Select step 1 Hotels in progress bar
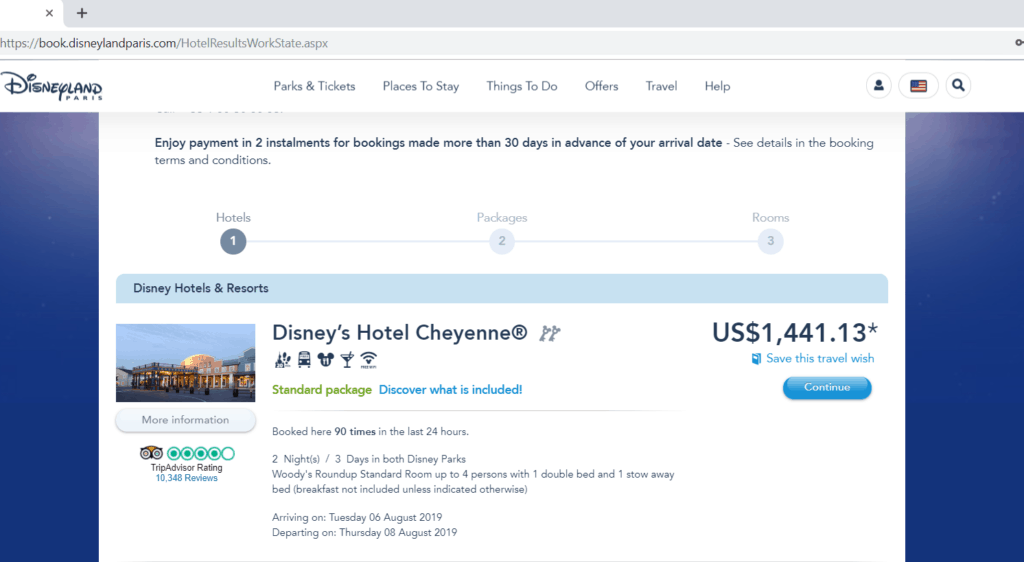1024x562 pixels. click(233, 241)
